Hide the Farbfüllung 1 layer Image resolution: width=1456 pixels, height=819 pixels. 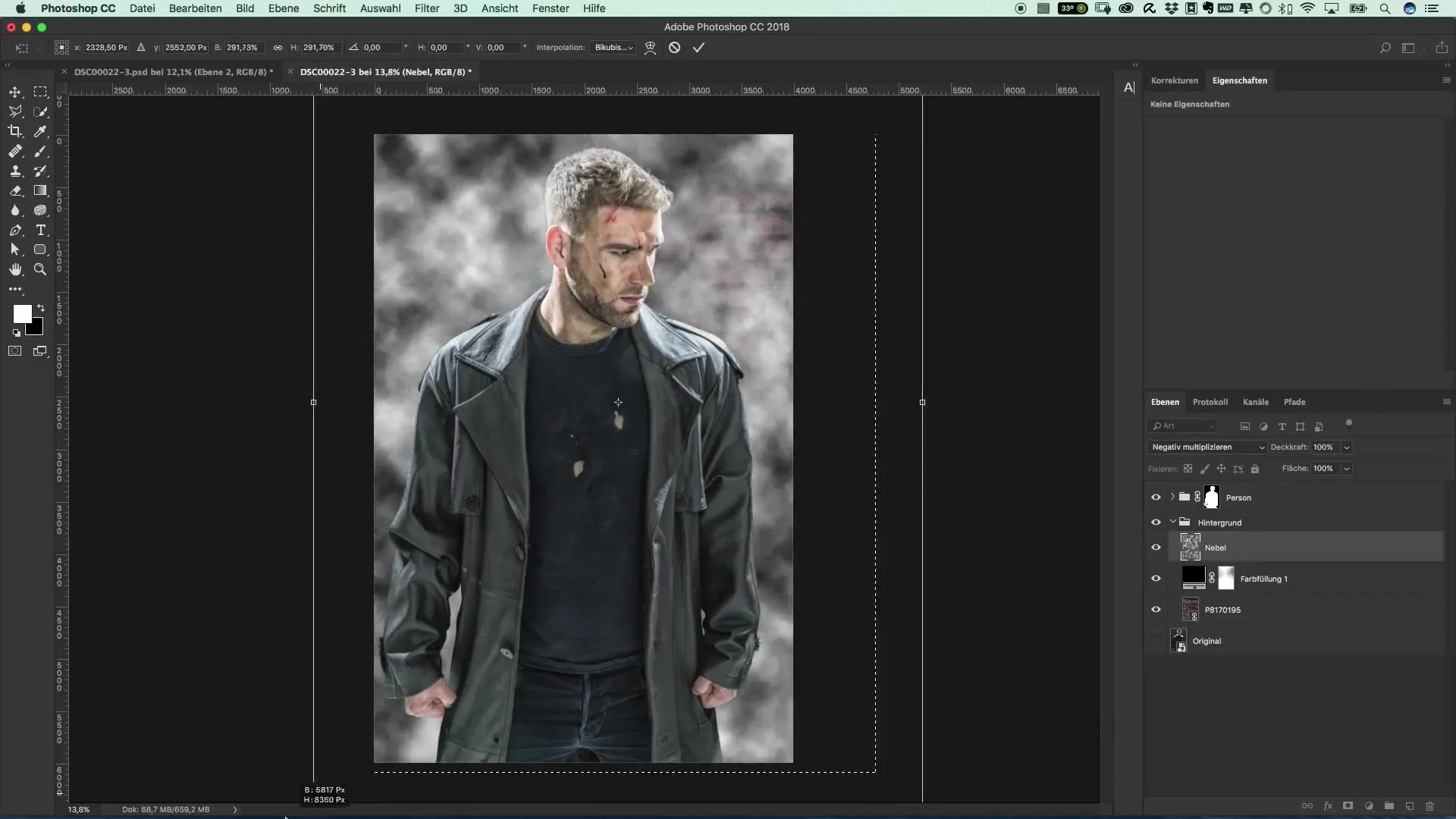click(x=1156, y=579)
